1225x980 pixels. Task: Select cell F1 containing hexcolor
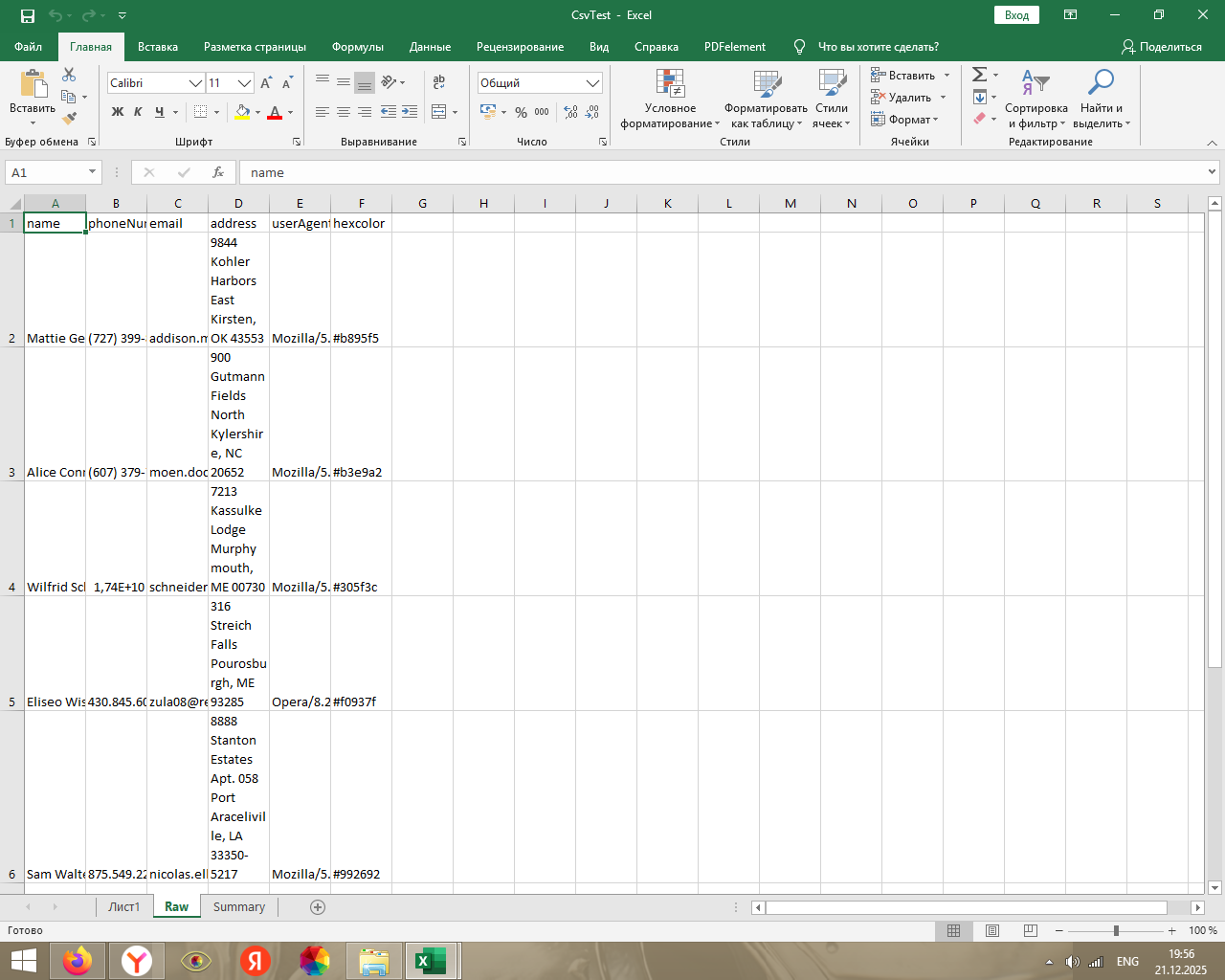pos(360,223)
